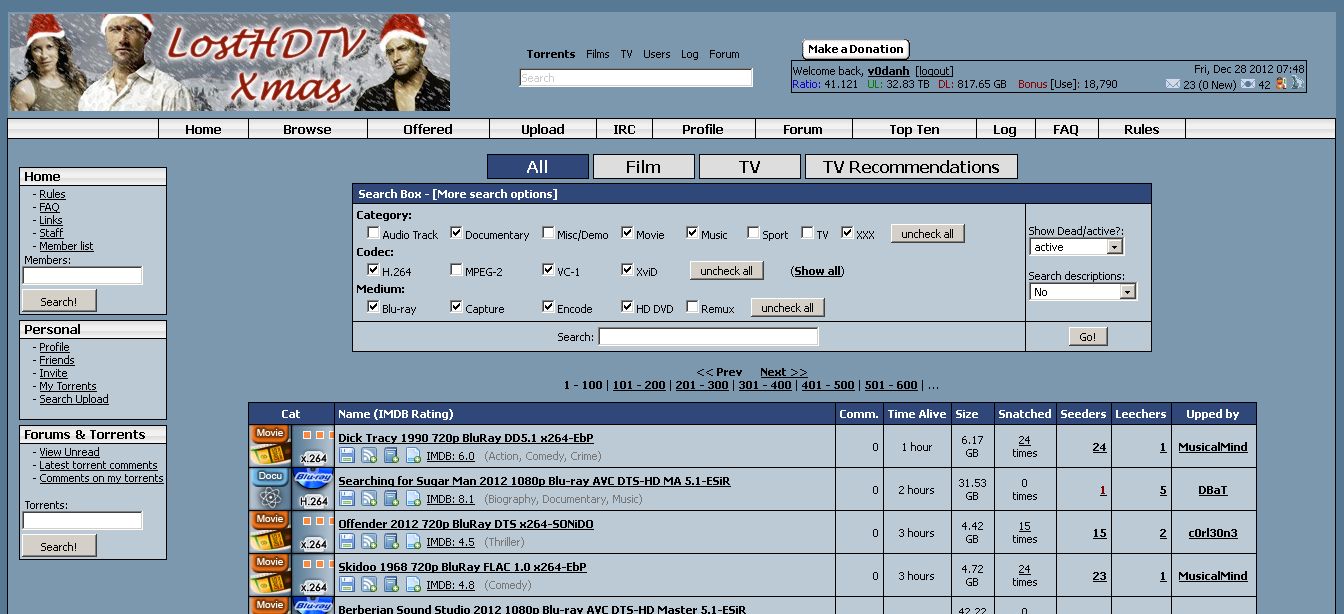Click page-plus icon in Dick Tracy row
Image resolution: width=1344 pixels, height=614 pixels.
point(413,456)
